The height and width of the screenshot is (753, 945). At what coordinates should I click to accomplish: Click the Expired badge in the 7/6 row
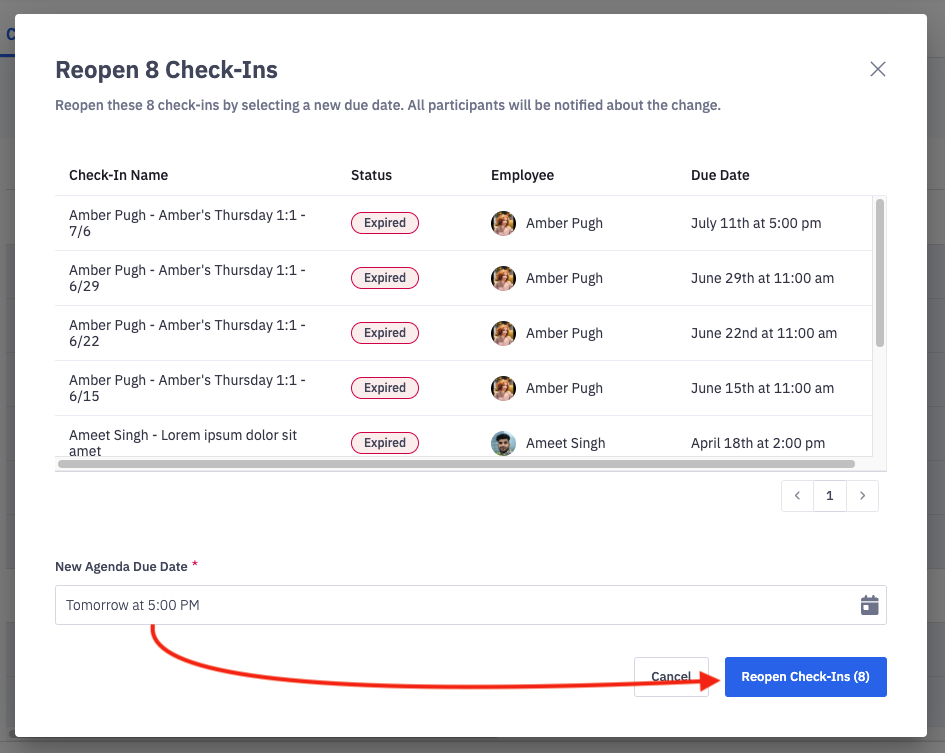pos(384,223)
